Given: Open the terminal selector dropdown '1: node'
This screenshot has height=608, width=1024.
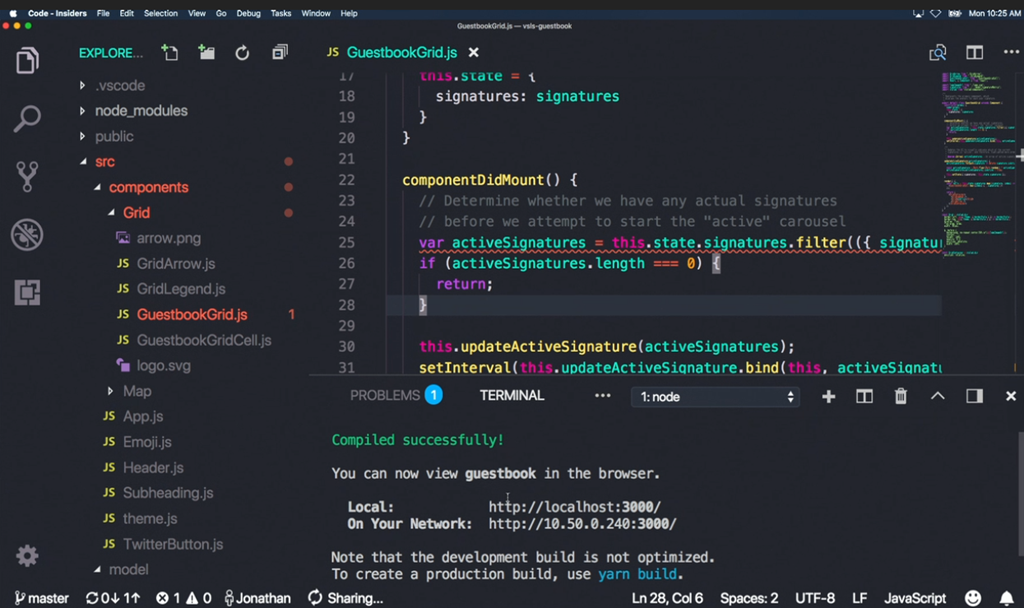Looking at the screenshot, I should click(x=716, y=397).
